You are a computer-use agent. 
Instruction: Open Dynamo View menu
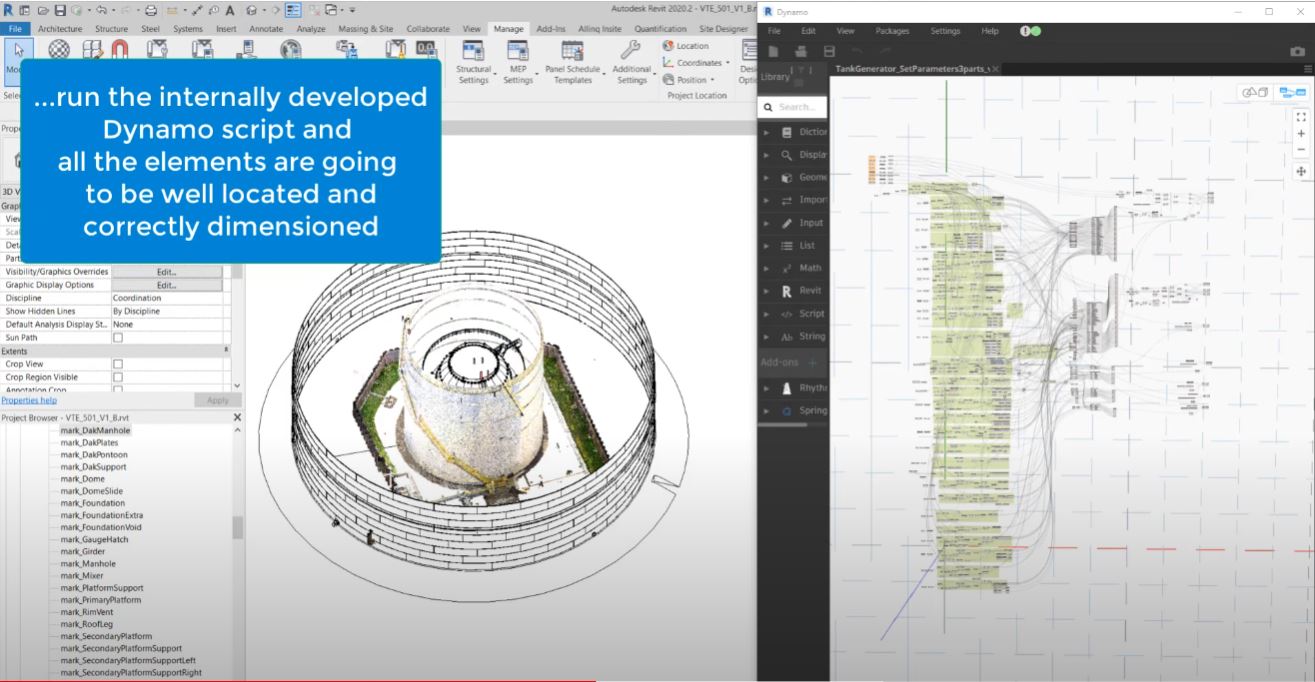click(x=845, y=31)
